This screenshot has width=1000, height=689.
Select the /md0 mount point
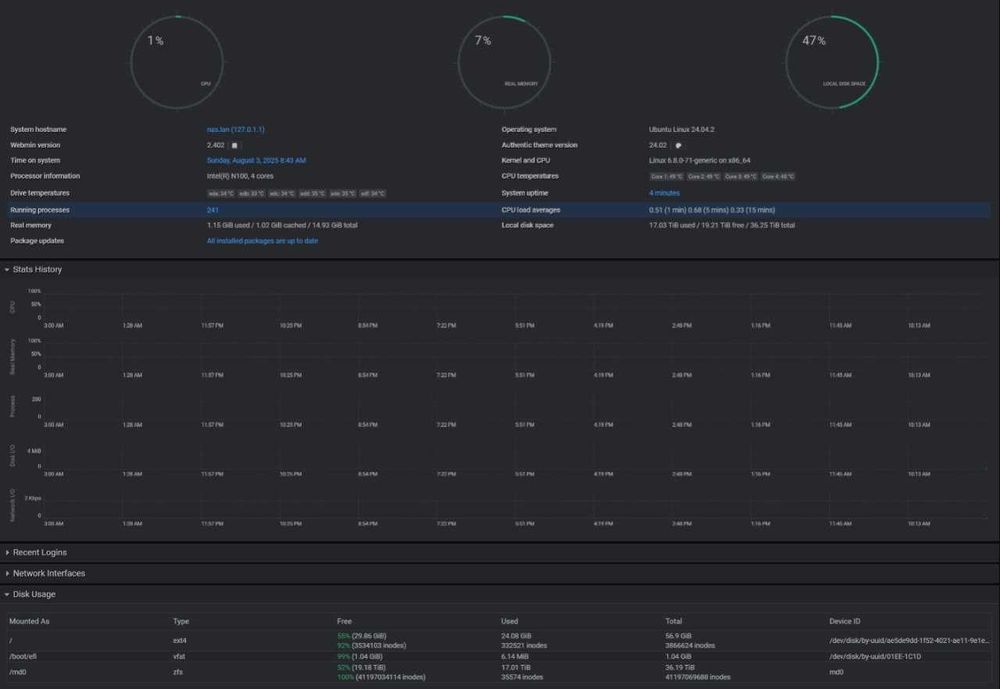click(18, 672)
